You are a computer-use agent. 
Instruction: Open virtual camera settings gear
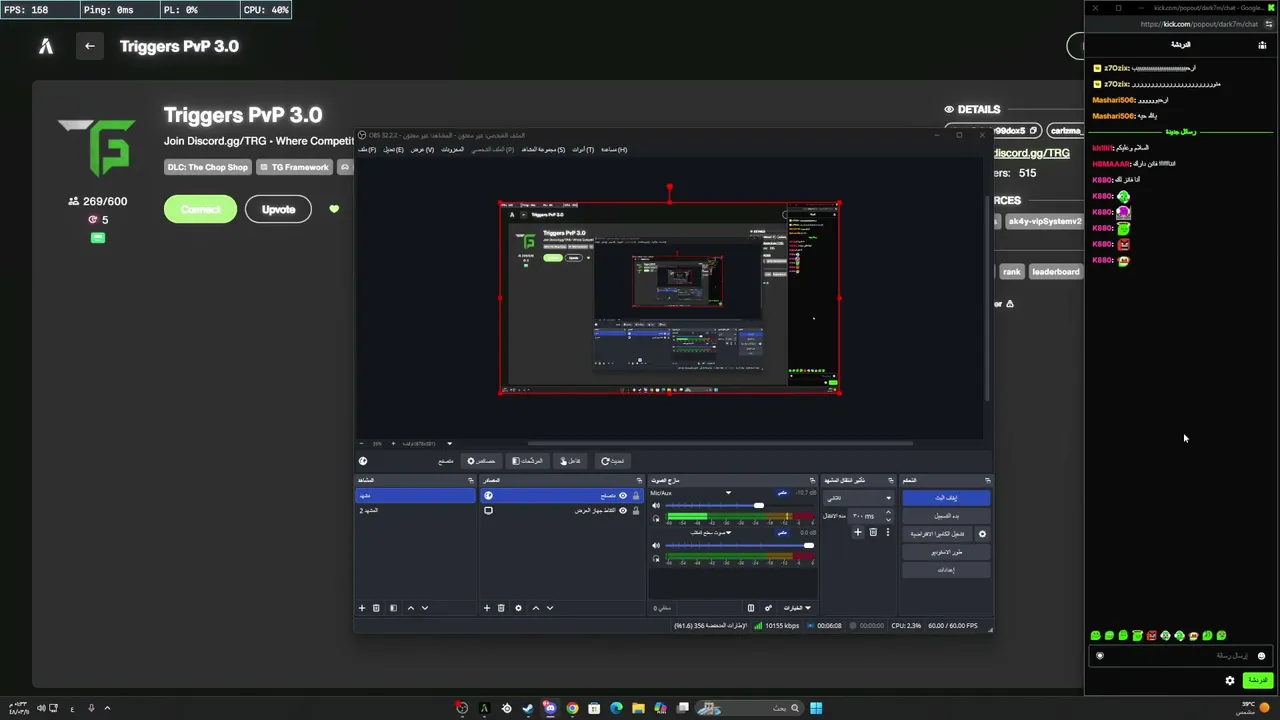(982, 534)
